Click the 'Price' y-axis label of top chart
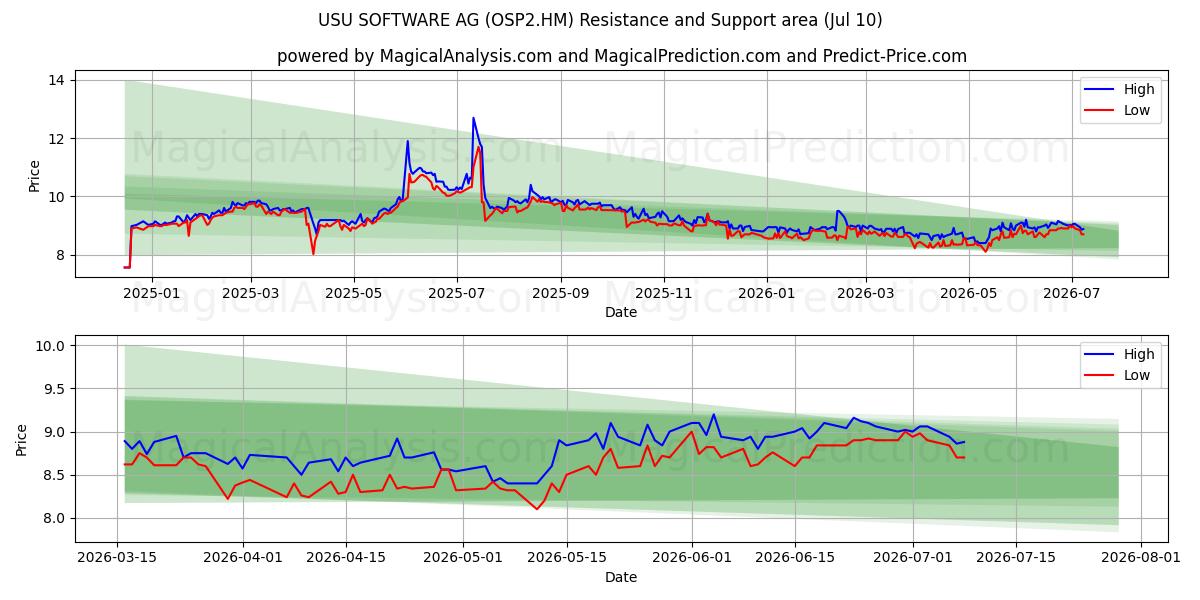The height and width of the screenshot is (600, 1200). 35,175
